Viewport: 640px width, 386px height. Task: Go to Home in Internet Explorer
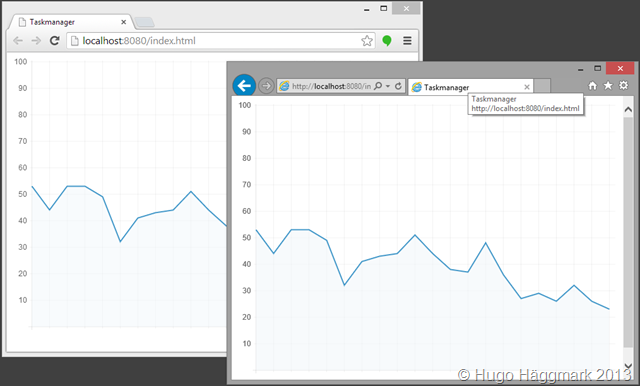point(592,85)
